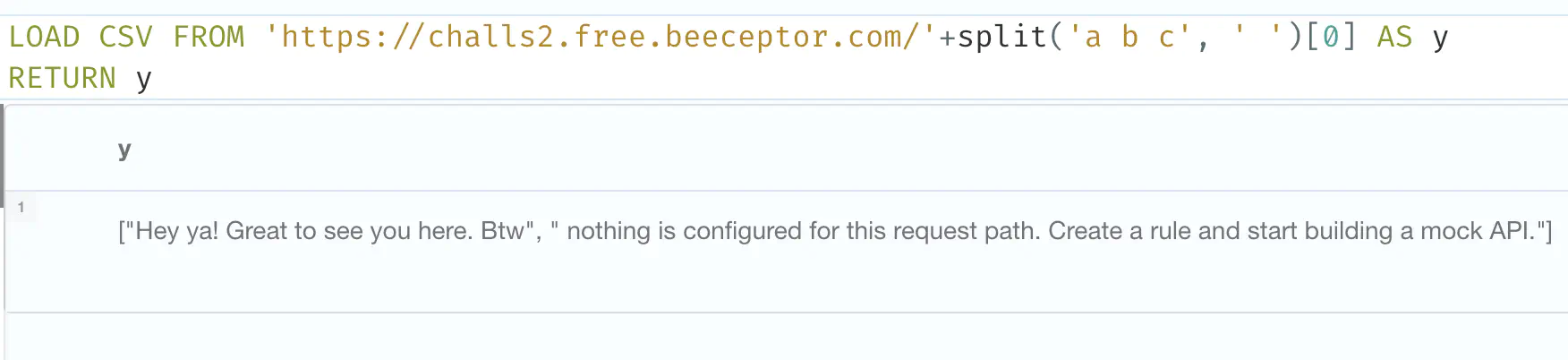Click the split function name
The height and width of the screenshot is (360, 1568).
pos(1001,37)
